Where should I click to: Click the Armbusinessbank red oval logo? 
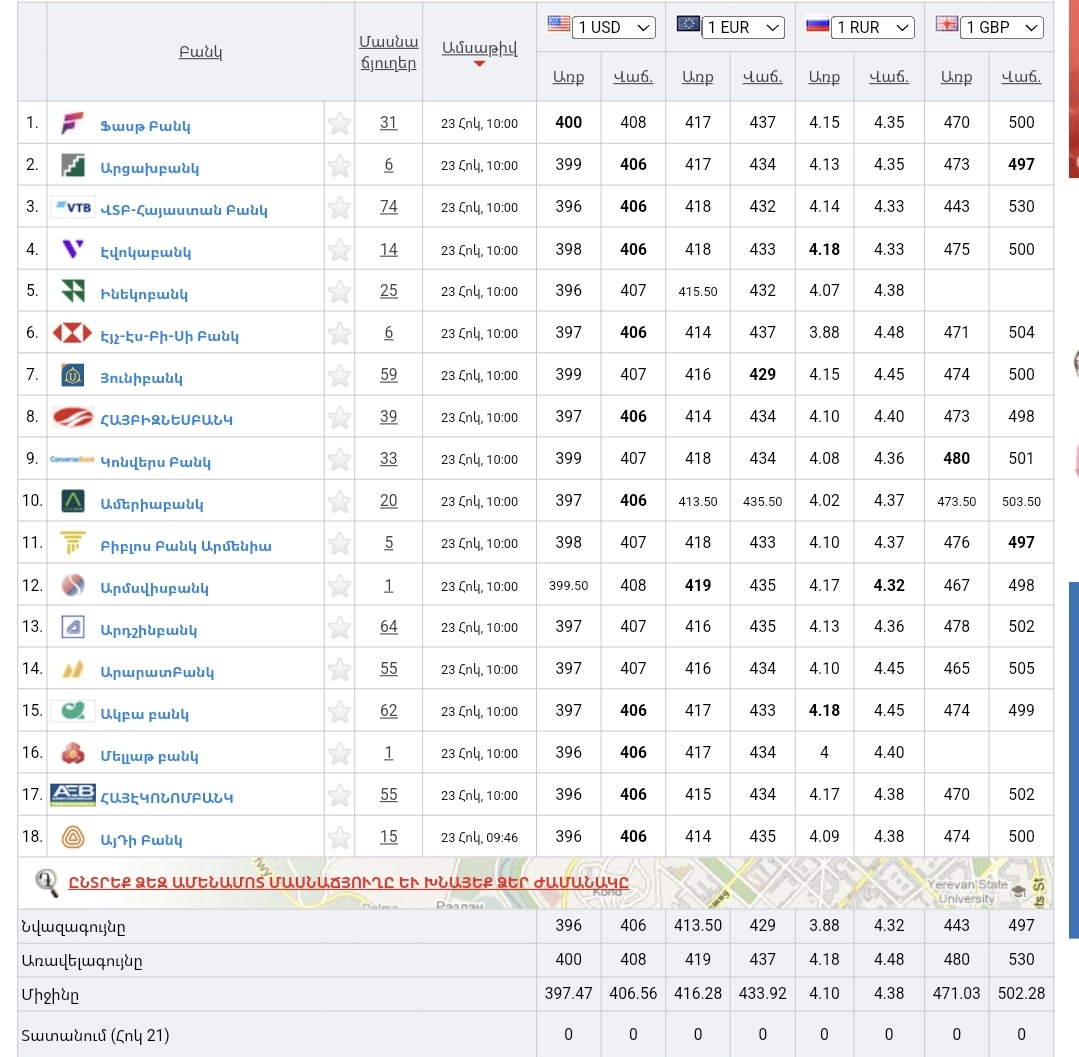point(72,417)
